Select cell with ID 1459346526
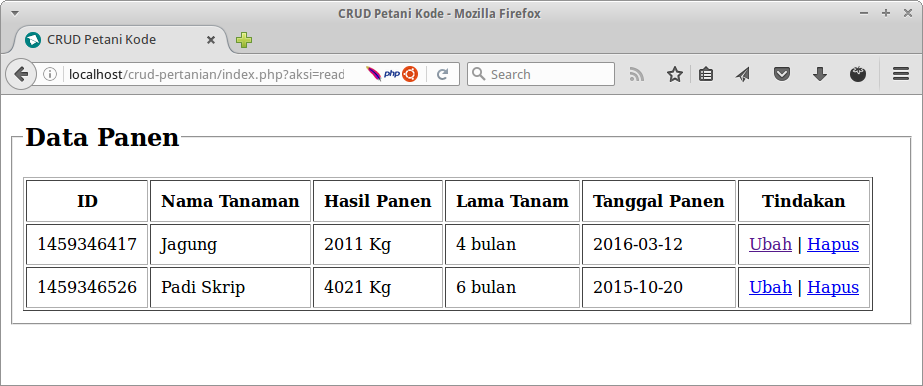 pyautogui.click(x=87, y=287)
